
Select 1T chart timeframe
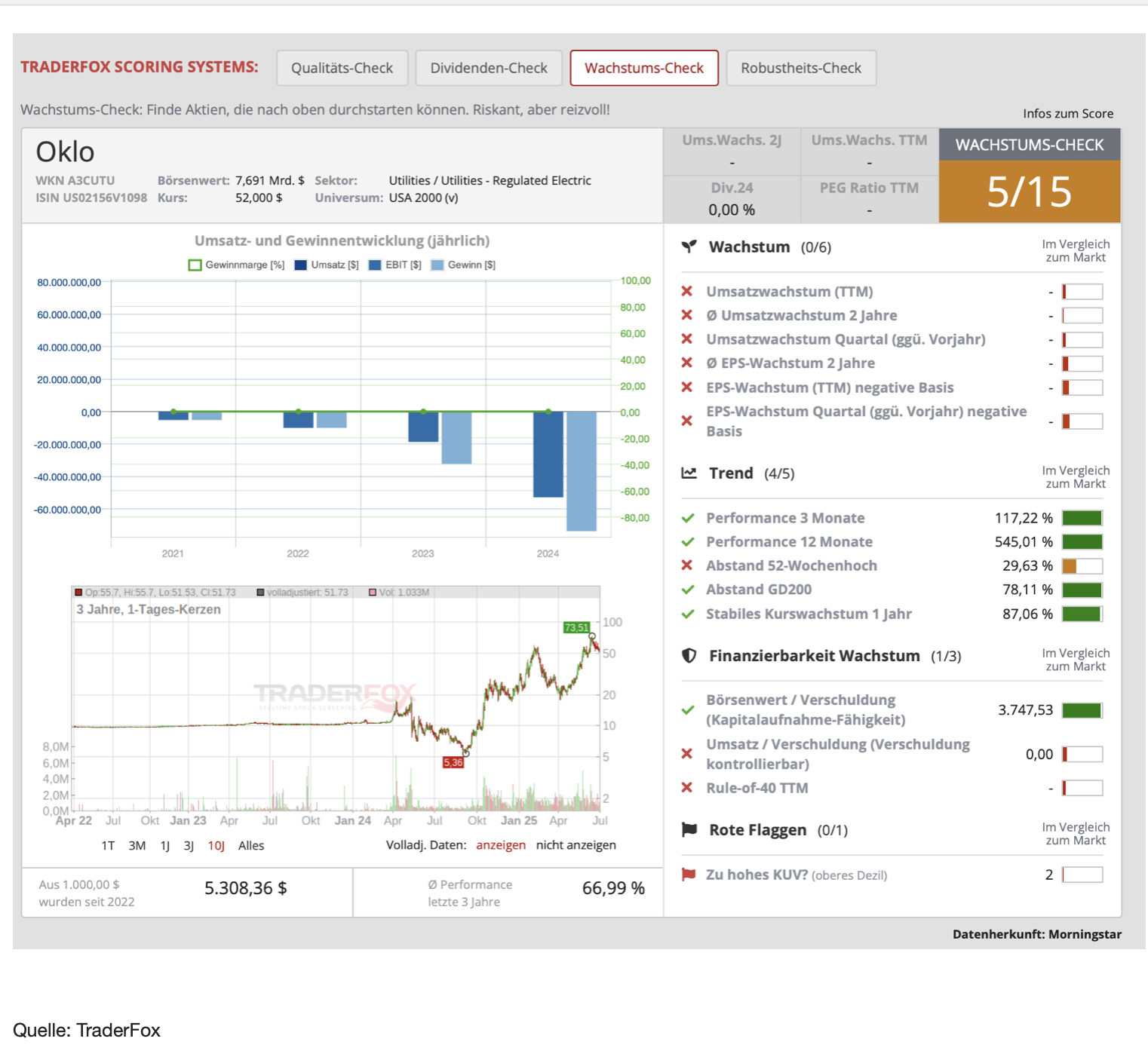click(x=108, y=846)
